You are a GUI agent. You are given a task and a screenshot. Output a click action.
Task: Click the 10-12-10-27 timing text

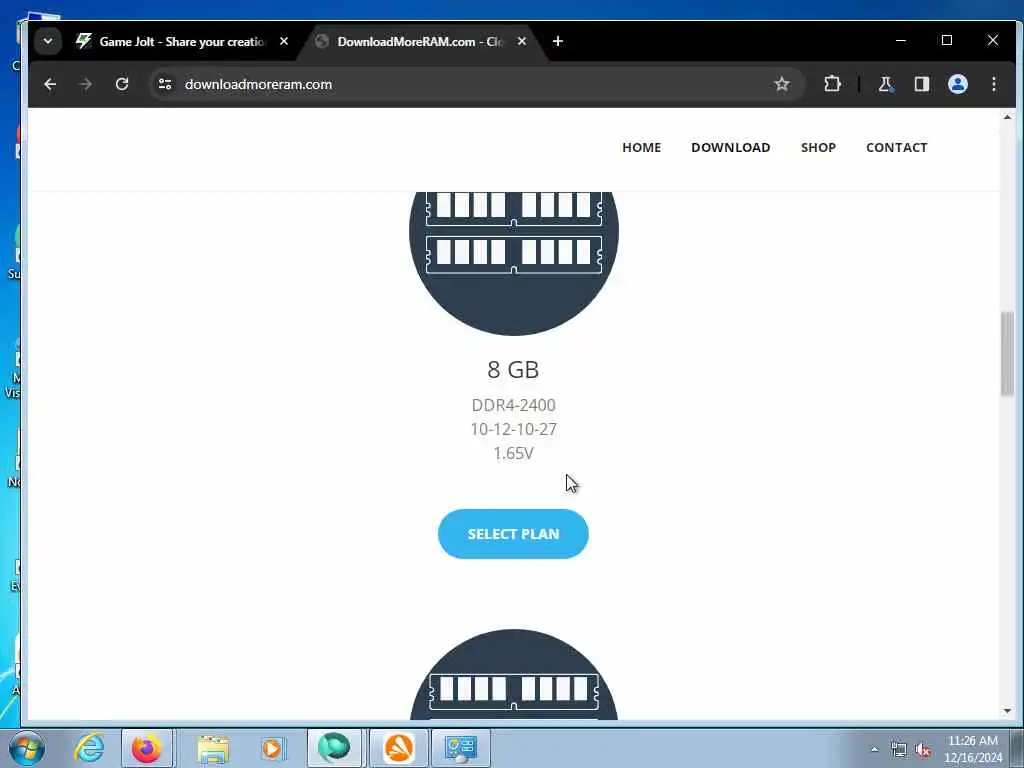(x=513, y=429)
